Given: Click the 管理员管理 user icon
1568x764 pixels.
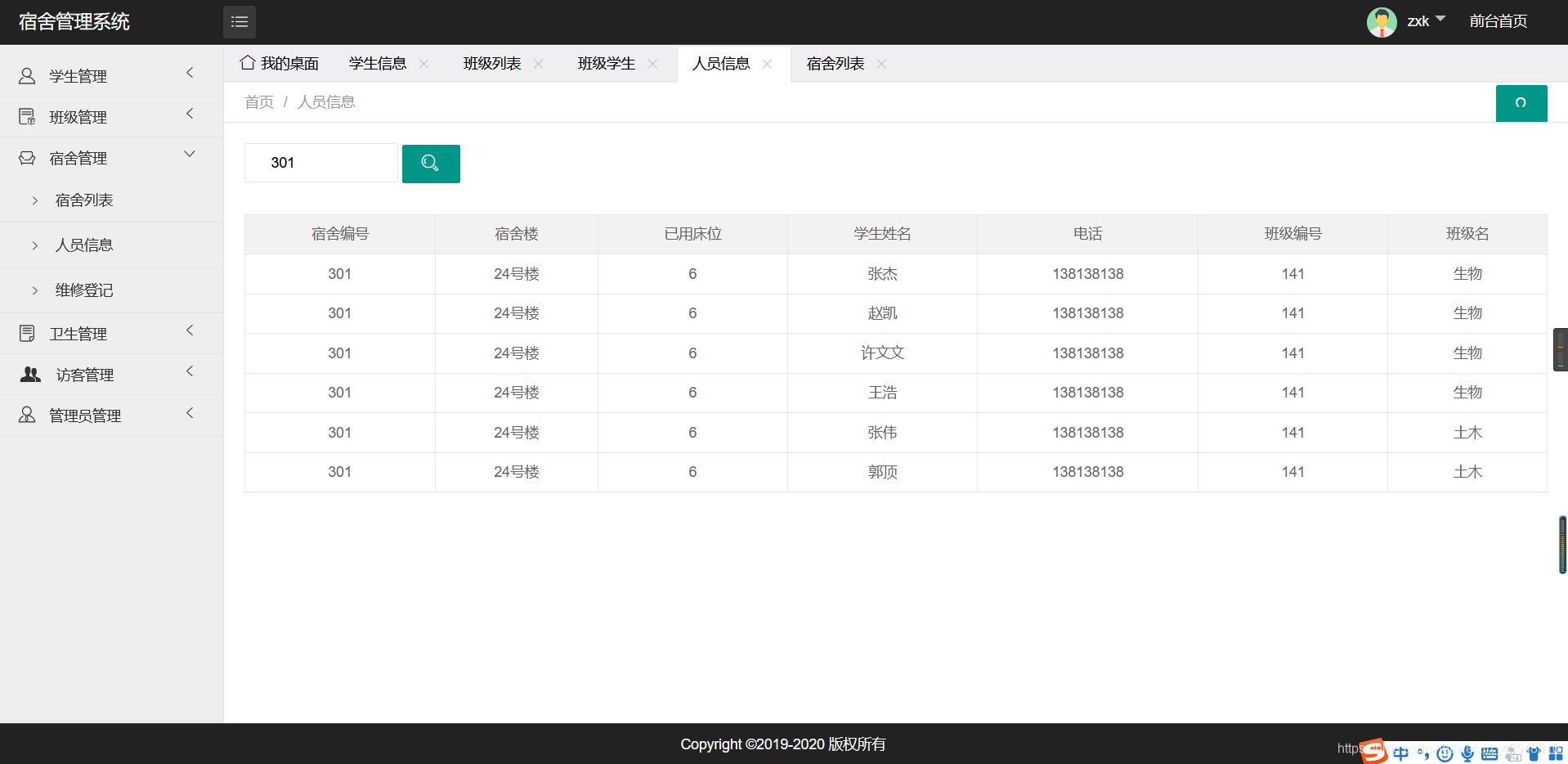Looking at the screenshot, I should point(27,416).
